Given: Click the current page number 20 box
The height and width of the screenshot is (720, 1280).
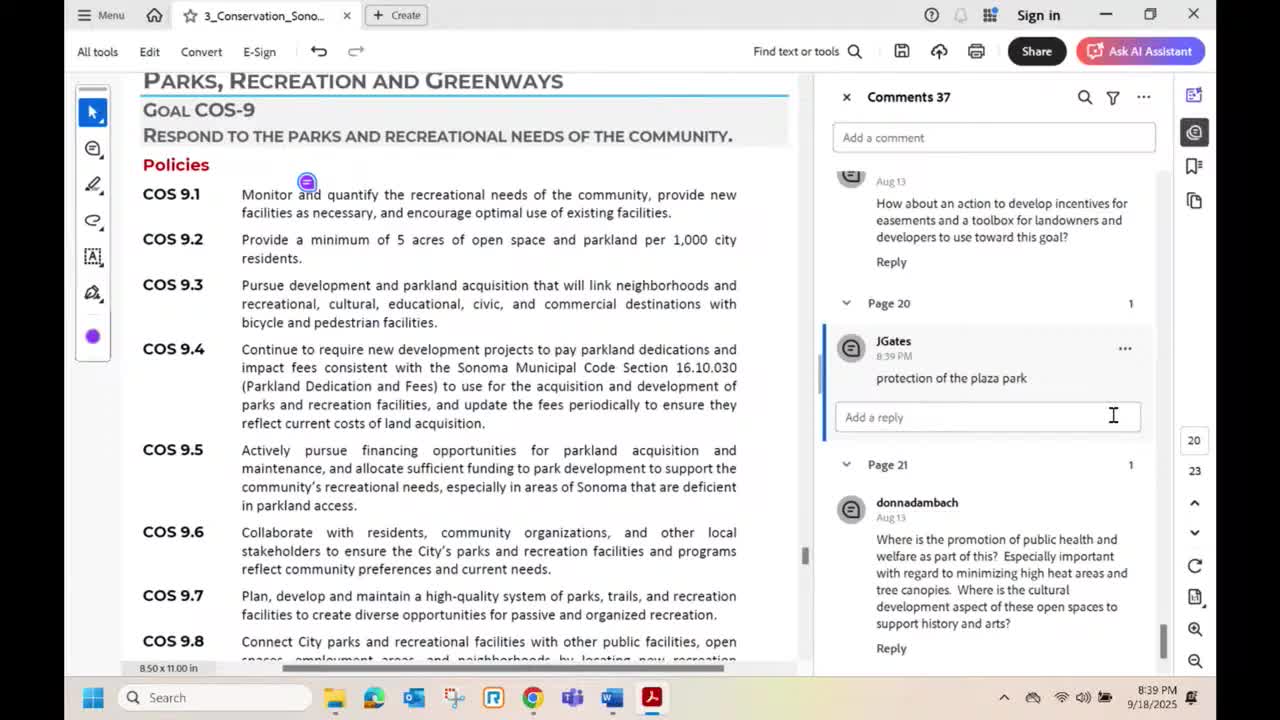Looking at the screenshot, I should point(1194,440).
